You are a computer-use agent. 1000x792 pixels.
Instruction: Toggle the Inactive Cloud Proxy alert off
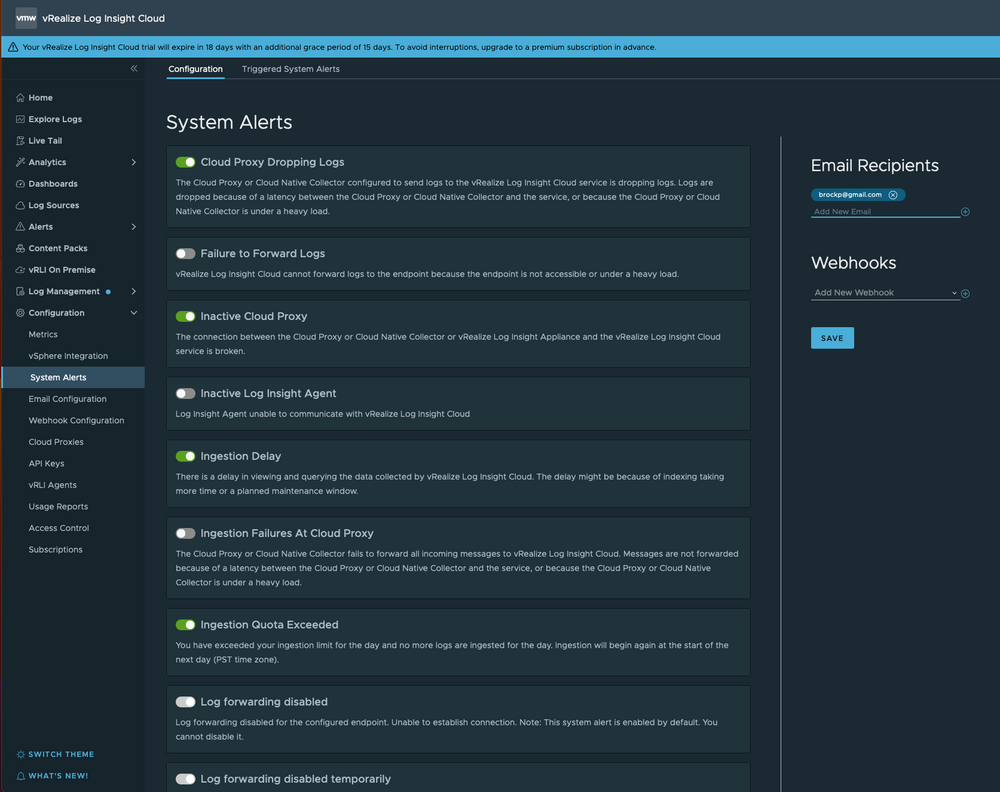coord(186,316)
